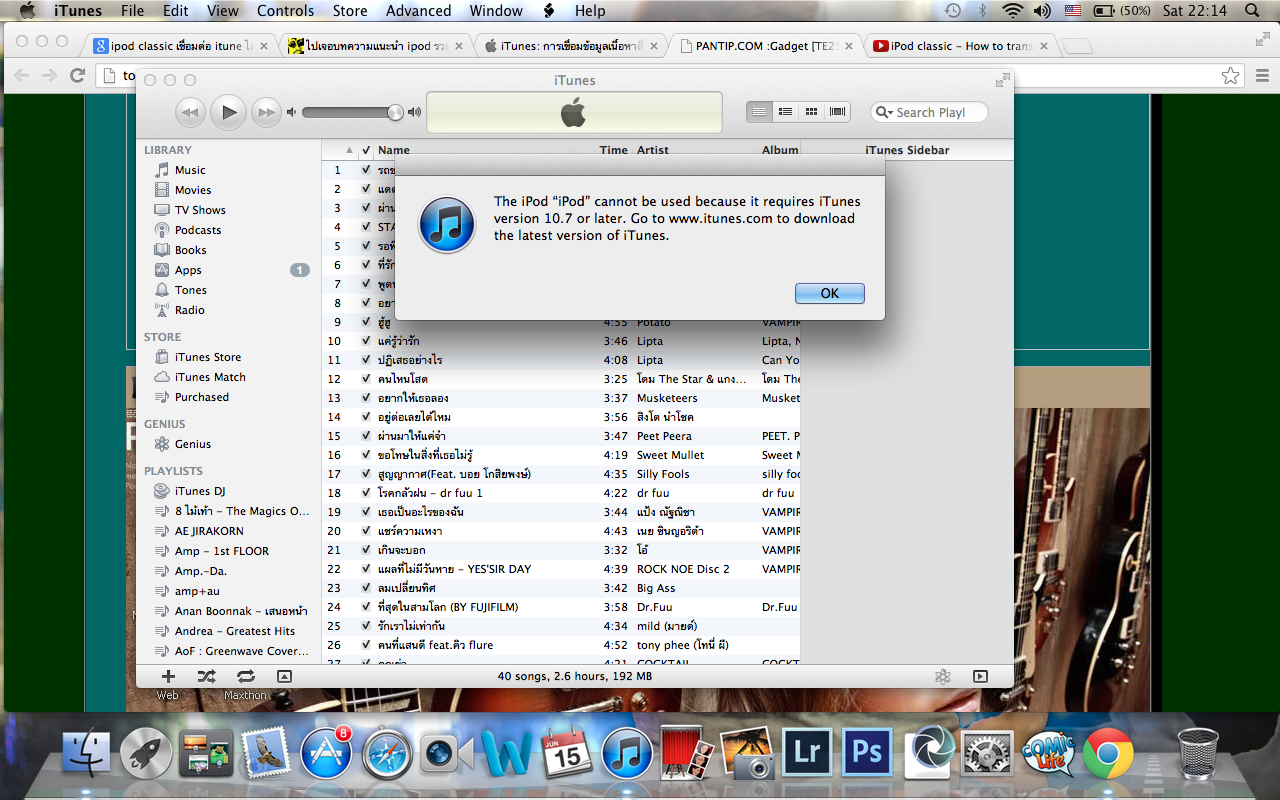Viewport: 1280px width, 800px height.
Task: Open the Spotlight search icon in the menu bar
Action: 1252,11
